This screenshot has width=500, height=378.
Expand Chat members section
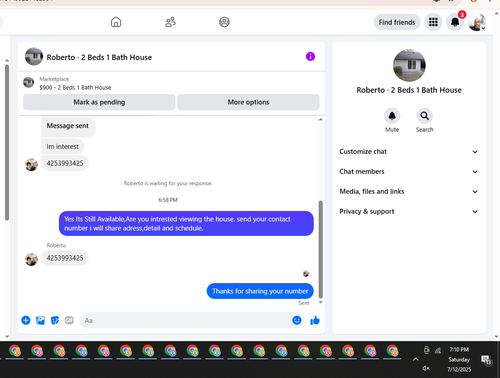(409, 172)
